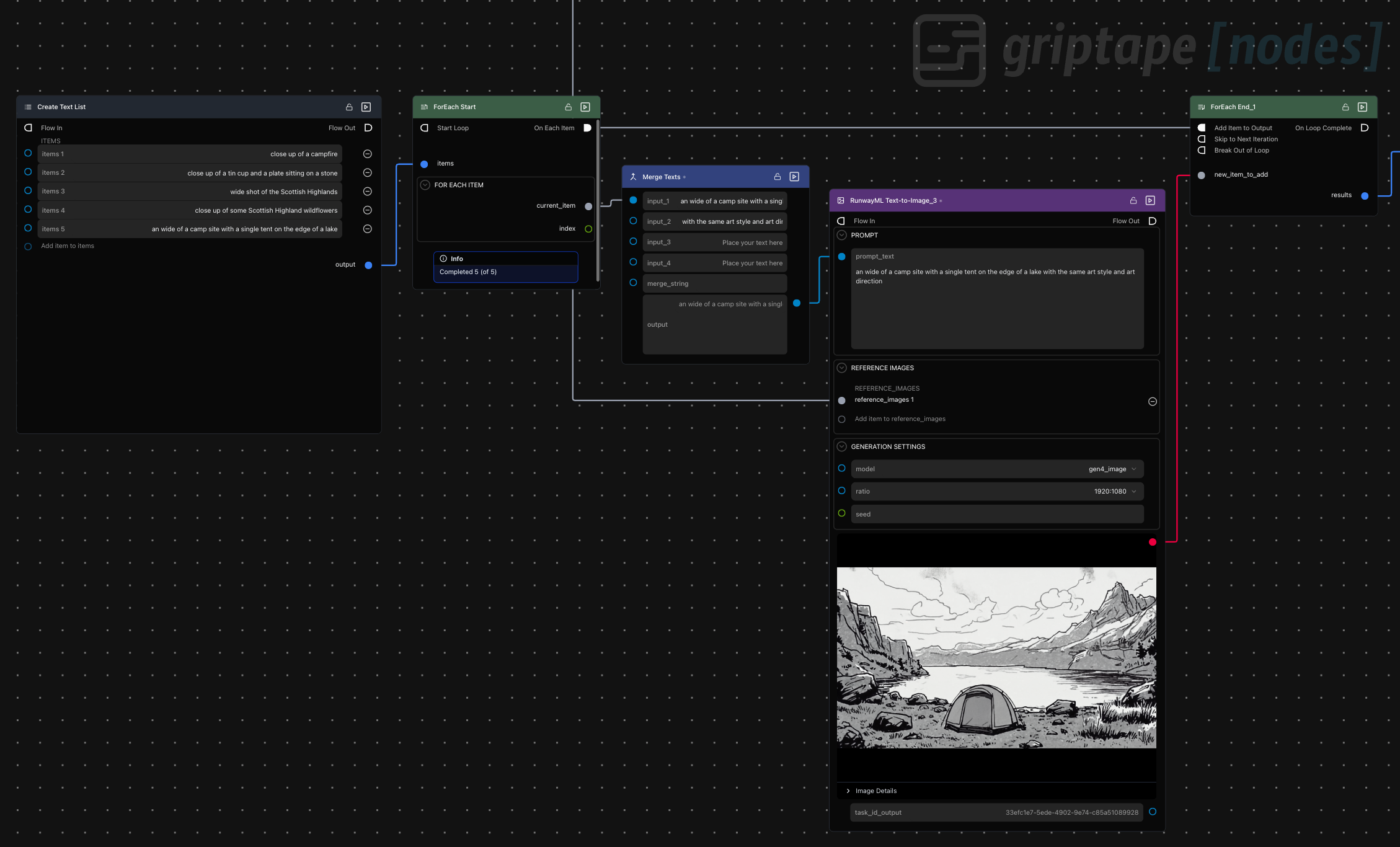
Task: Click the lock icon on Merge Texts node
Action: point(777,177)
